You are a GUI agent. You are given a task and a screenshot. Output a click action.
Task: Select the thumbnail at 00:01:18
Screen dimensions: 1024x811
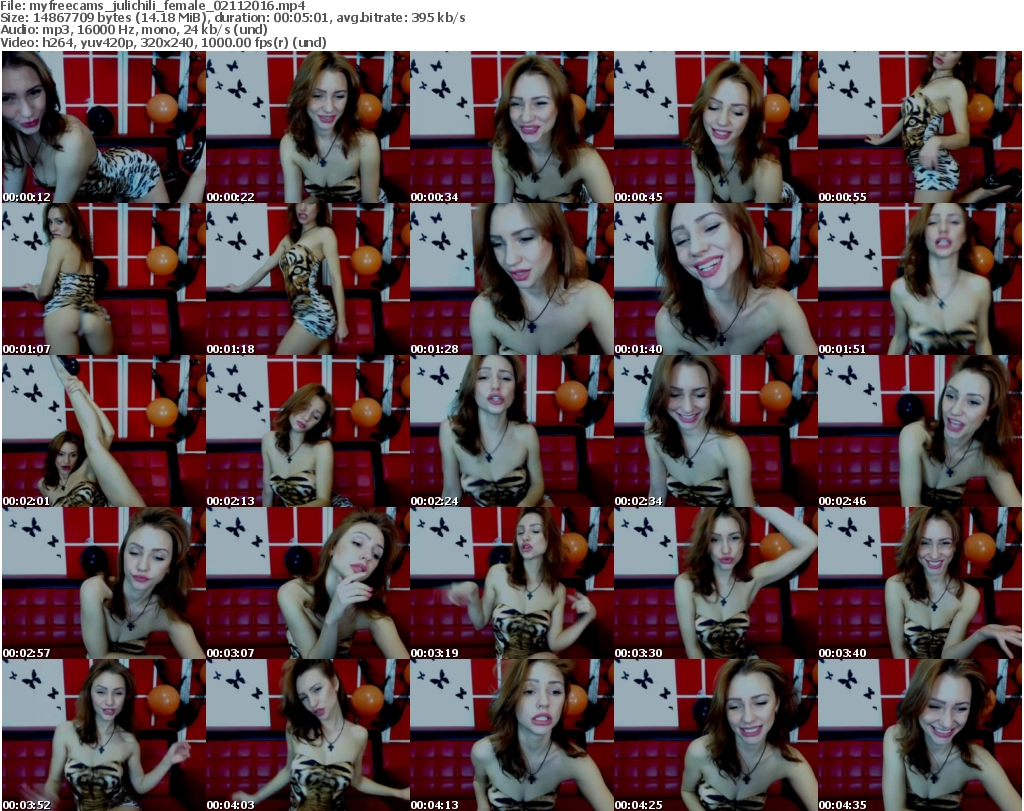307,279
